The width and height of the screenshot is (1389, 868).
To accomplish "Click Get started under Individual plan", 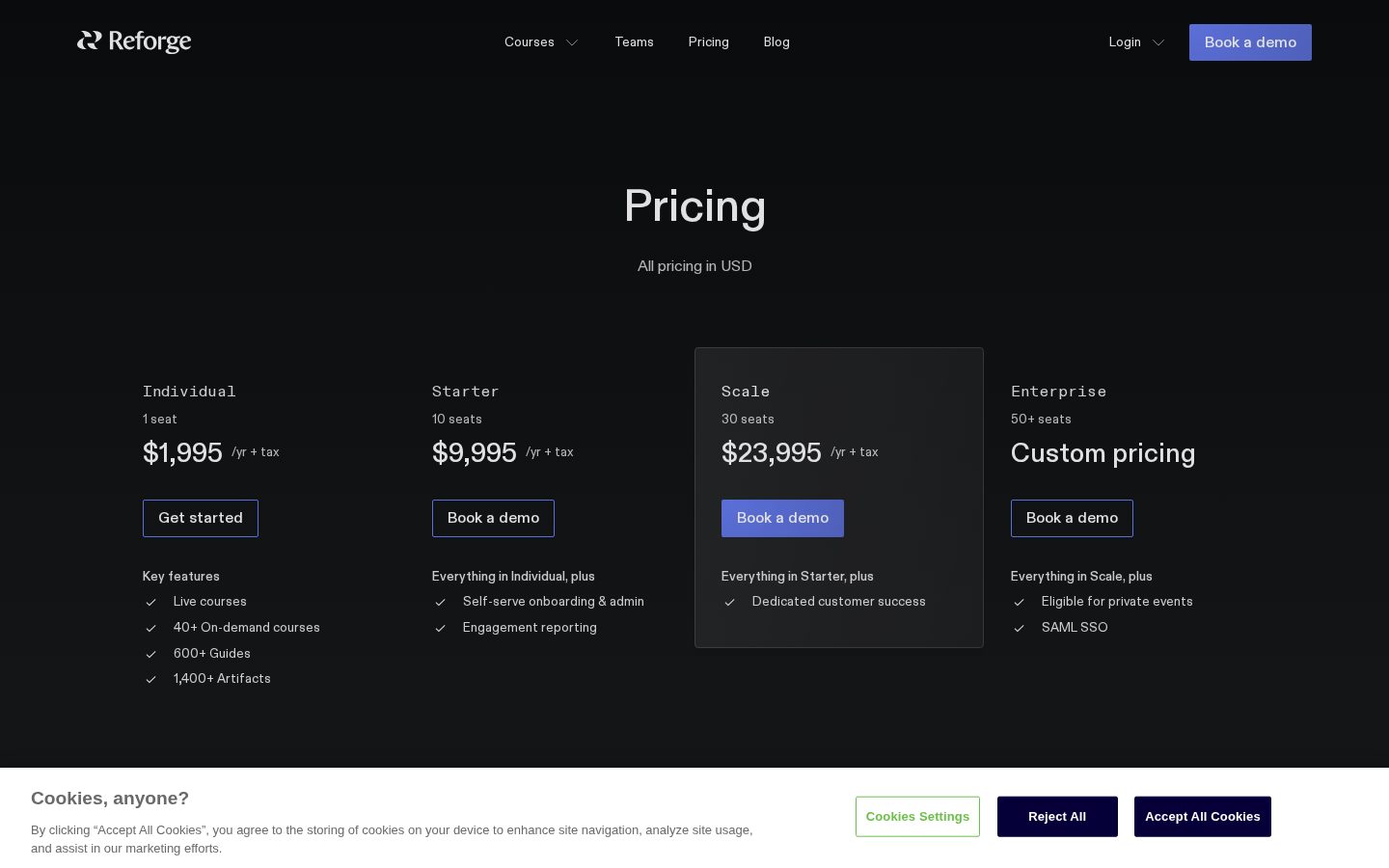I will pyautogui.click(x=201, y=518).
